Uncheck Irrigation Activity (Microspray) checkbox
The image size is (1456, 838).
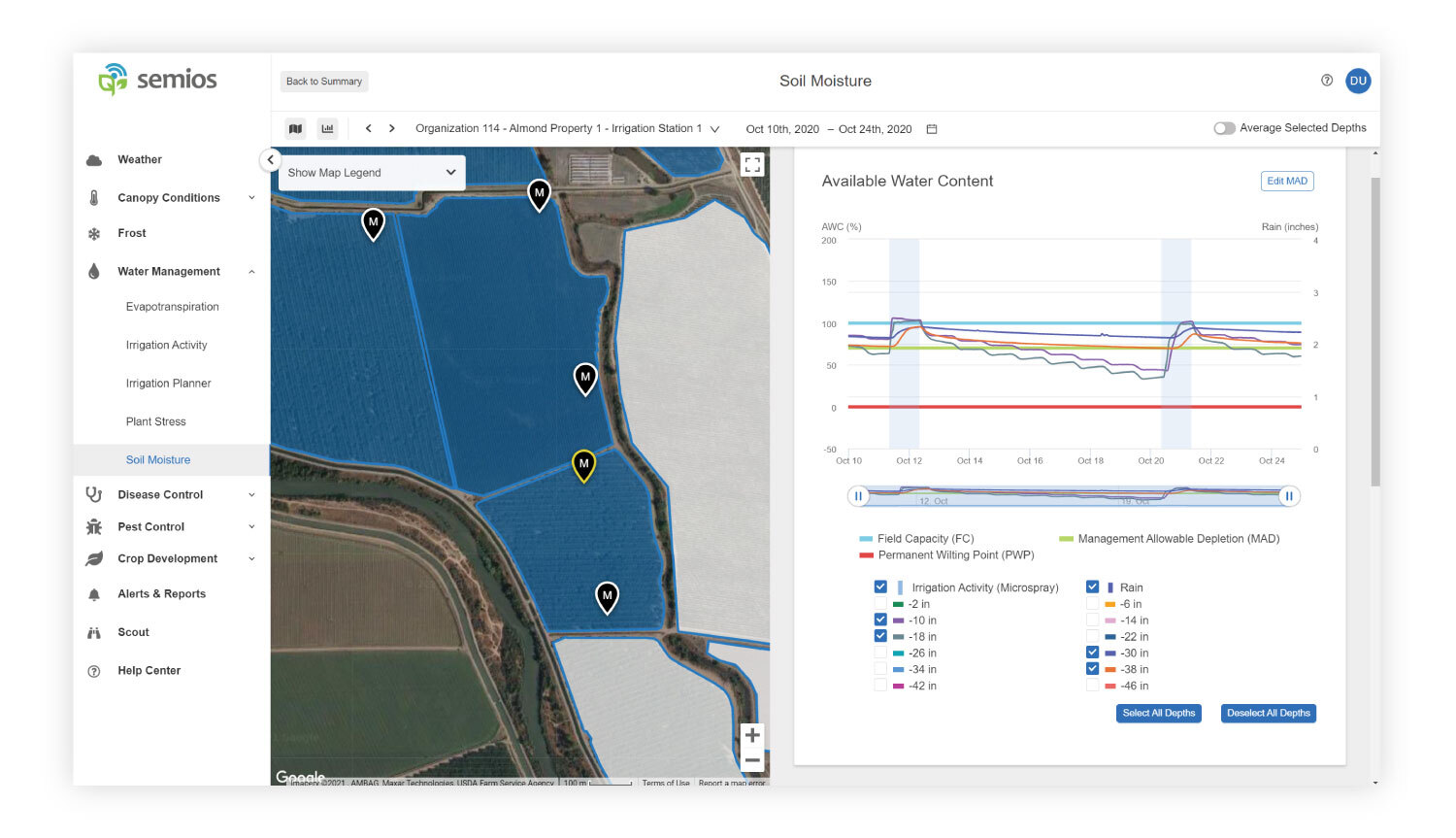(880, 587)
